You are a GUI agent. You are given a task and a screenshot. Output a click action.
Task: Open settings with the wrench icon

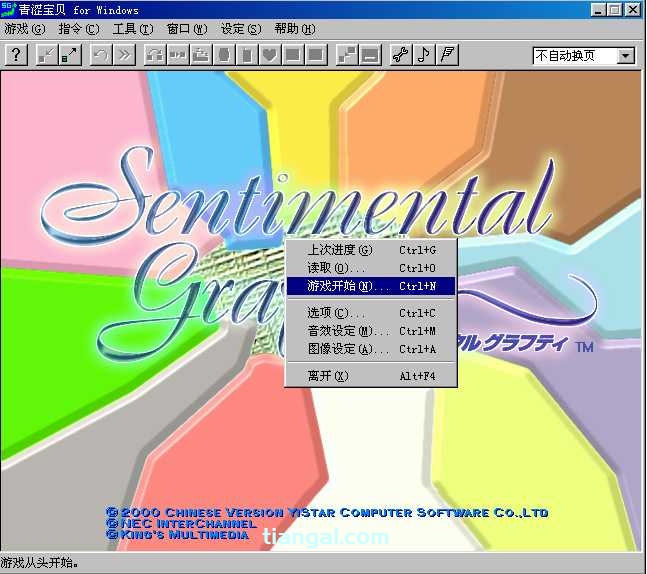(x=400, y=54)
